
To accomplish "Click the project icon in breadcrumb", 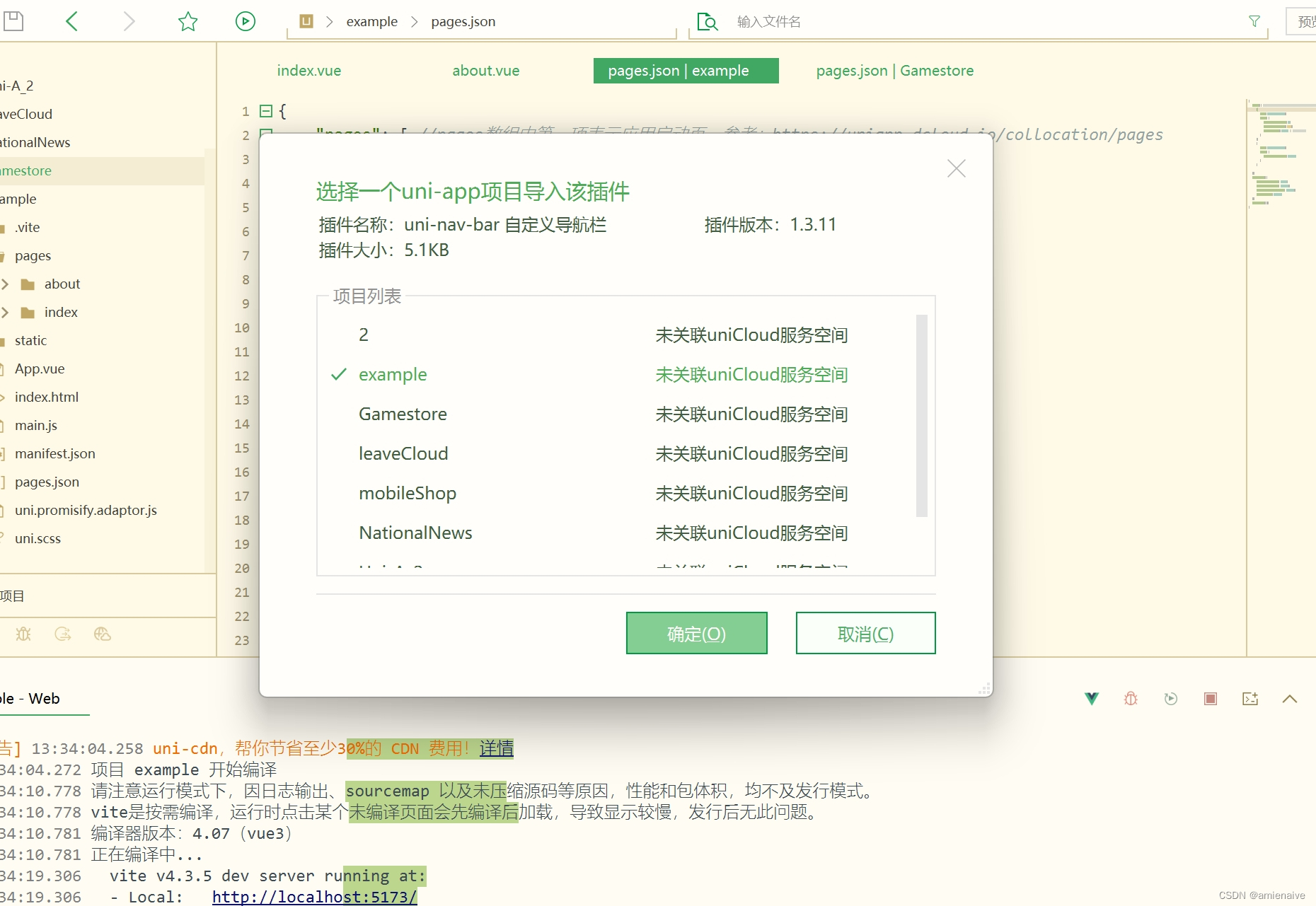I will [306, 21].
